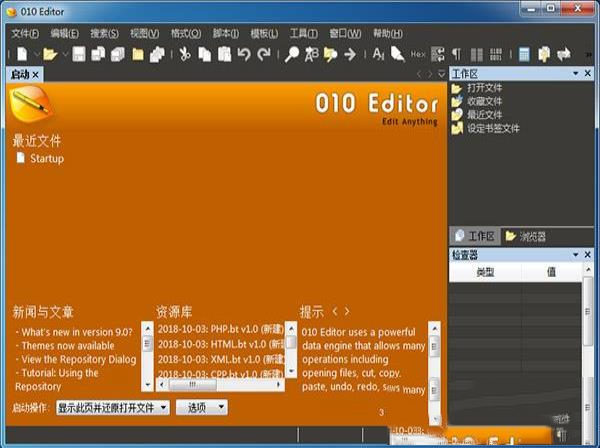
Task: Click the Hex edit mode icon
Action: pyautogui.click(x=418, y=54)
